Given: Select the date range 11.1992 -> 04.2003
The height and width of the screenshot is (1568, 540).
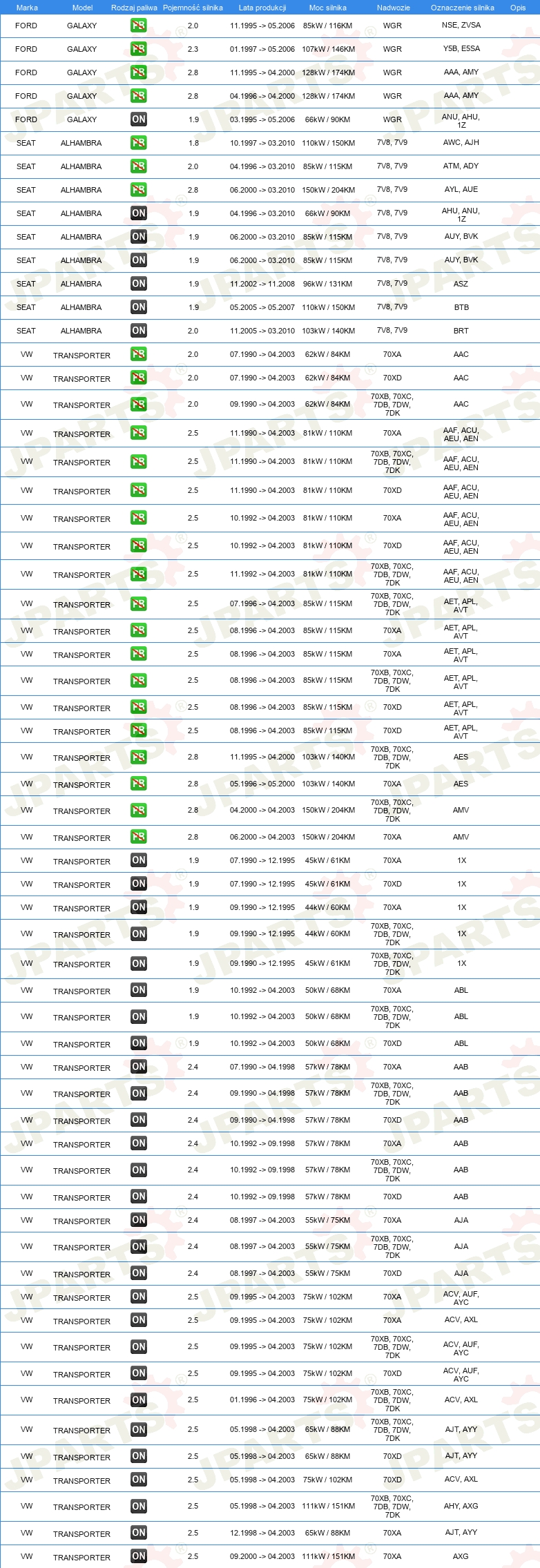Looking at the screenshot, I should (x=262, y=574).
